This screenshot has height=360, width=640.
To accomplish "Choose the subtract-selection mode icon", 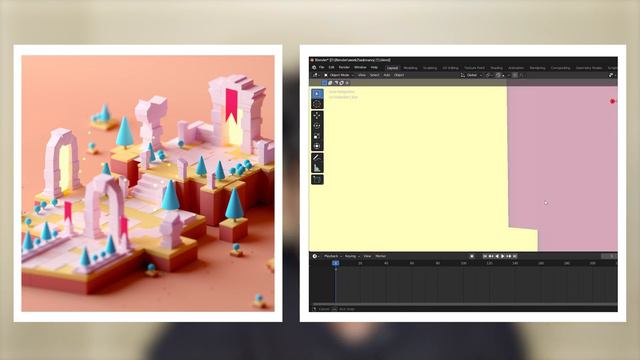I will click(x=336, y=83).
